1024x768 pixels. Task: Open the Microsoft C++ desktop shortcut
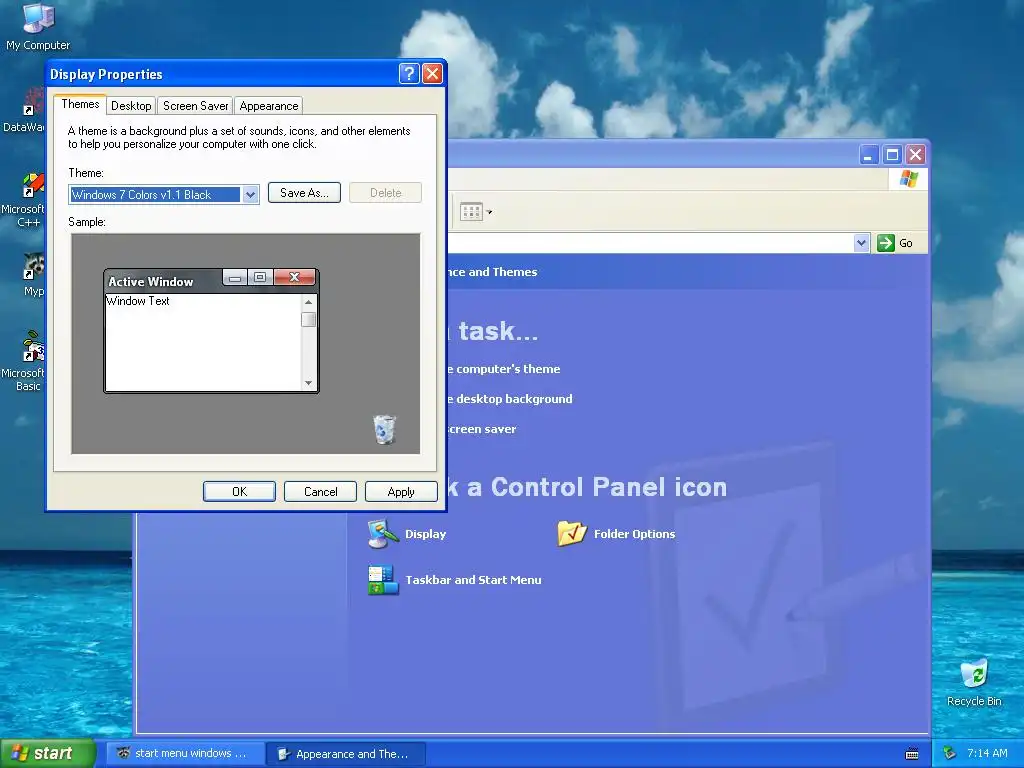[x=23, y=200]
